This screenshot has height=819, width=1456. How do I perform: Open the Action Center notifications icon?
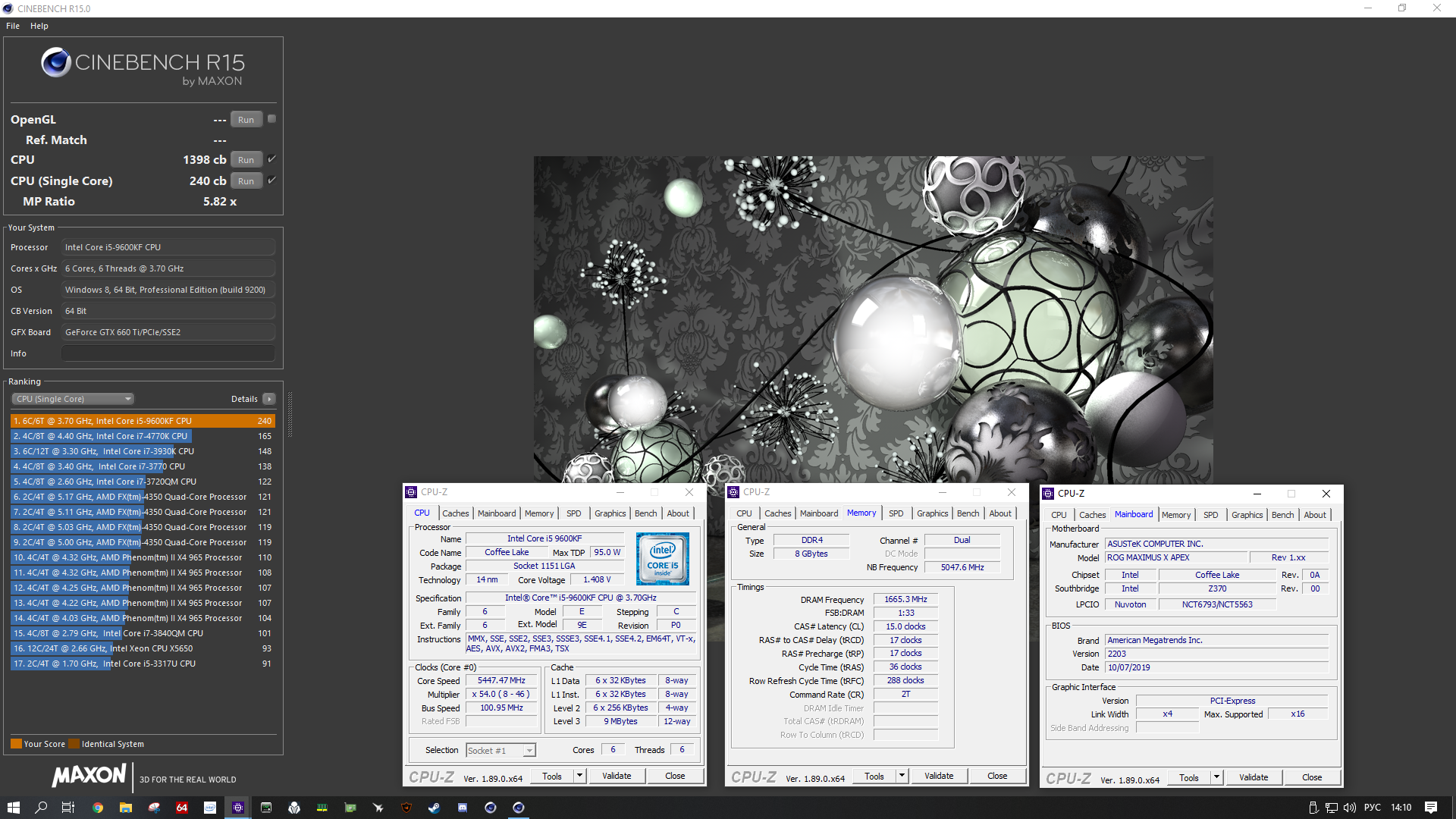(x=1431, y=808)
